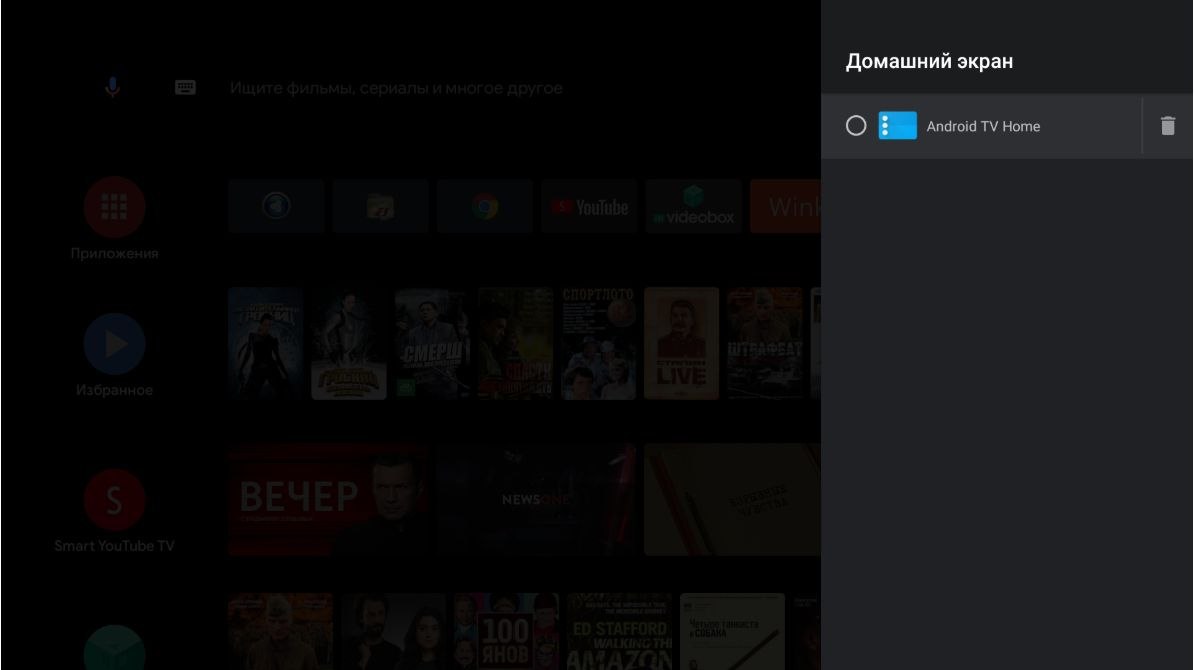Open the LIVE Stalin poster
The height and width of the screenshot is (670, 1194).
point(682,343)
